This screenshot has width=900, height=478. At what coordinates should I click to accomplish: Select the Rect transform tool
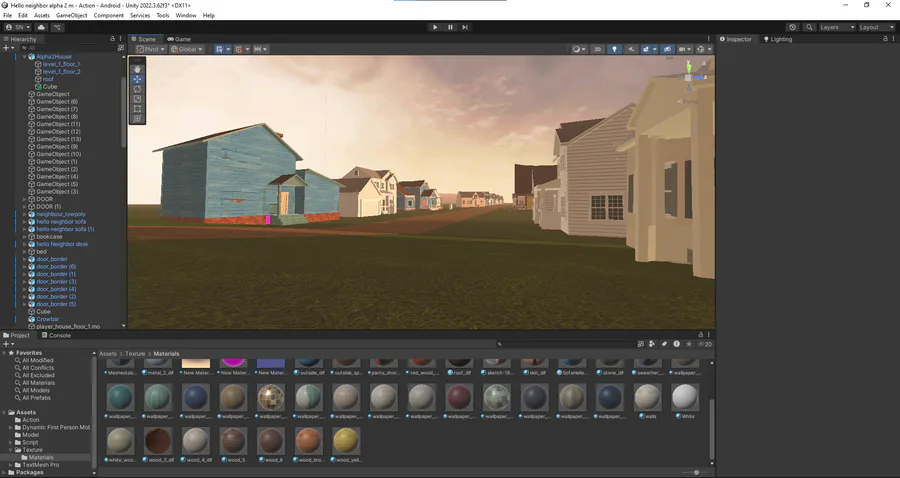[x=137, y=108]
